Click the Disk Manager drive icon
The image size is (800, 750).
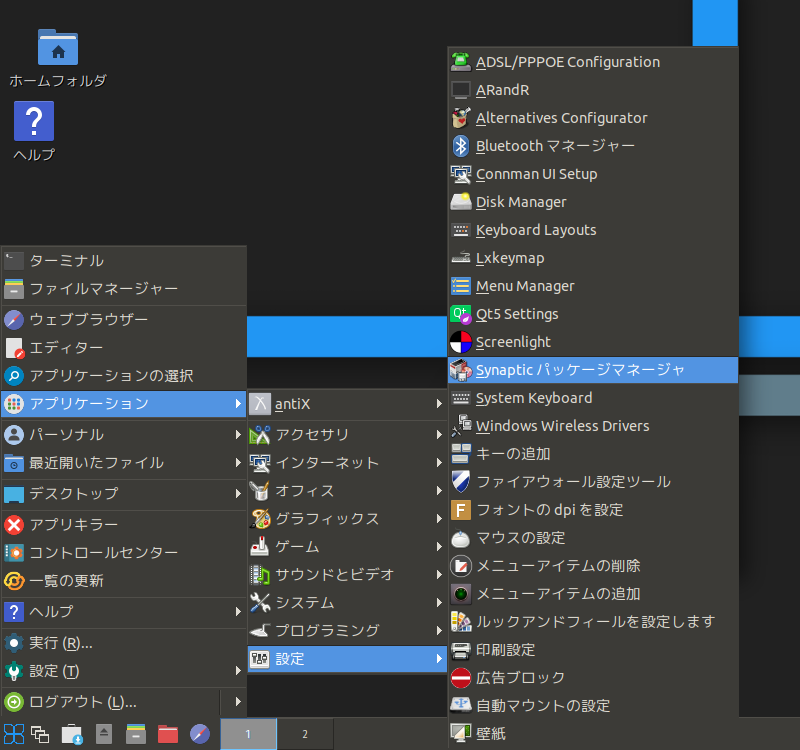pos(461,202)
